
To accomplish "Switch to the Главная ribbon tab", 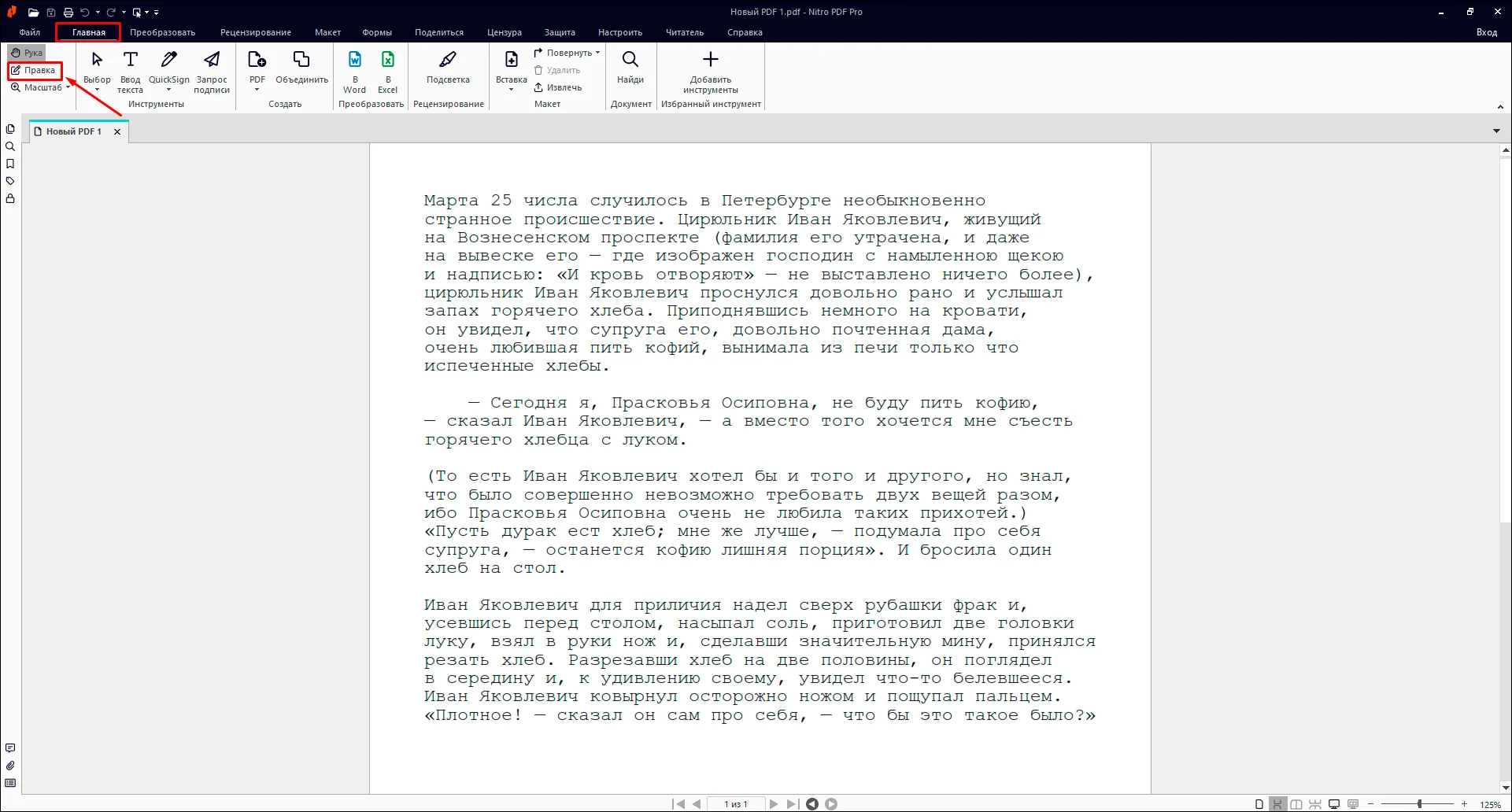I will [x=88, y=32].
